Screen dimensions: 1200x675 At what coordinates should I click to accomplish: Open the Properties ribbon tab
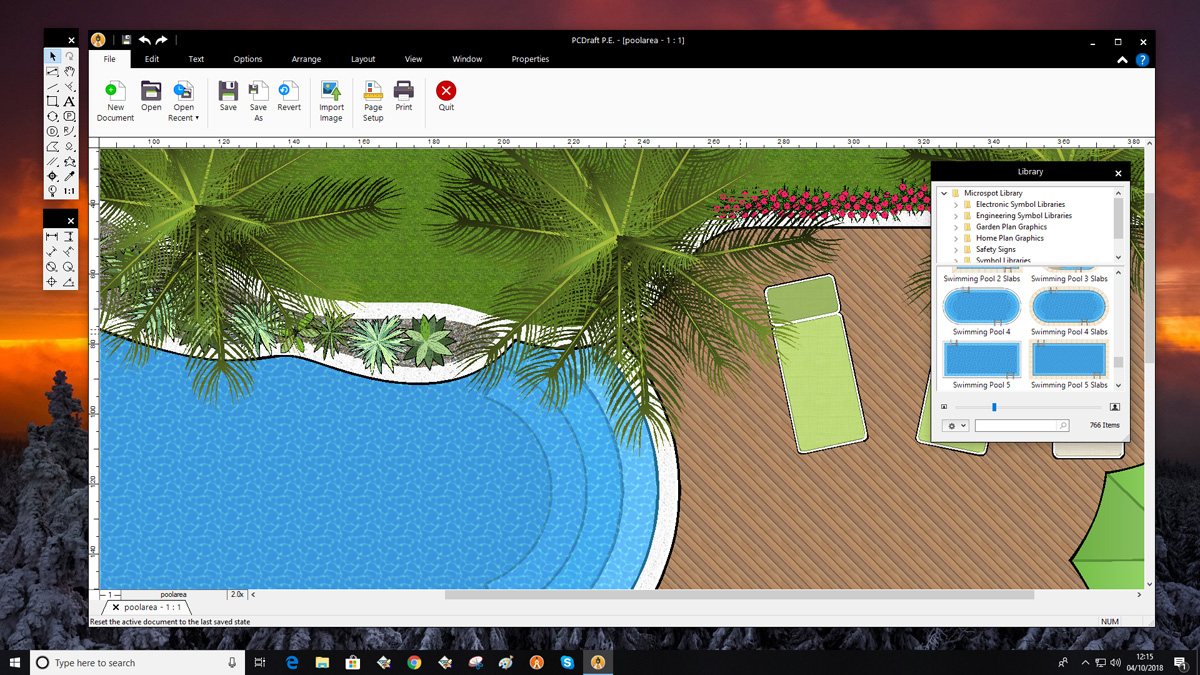coord(530,59)
